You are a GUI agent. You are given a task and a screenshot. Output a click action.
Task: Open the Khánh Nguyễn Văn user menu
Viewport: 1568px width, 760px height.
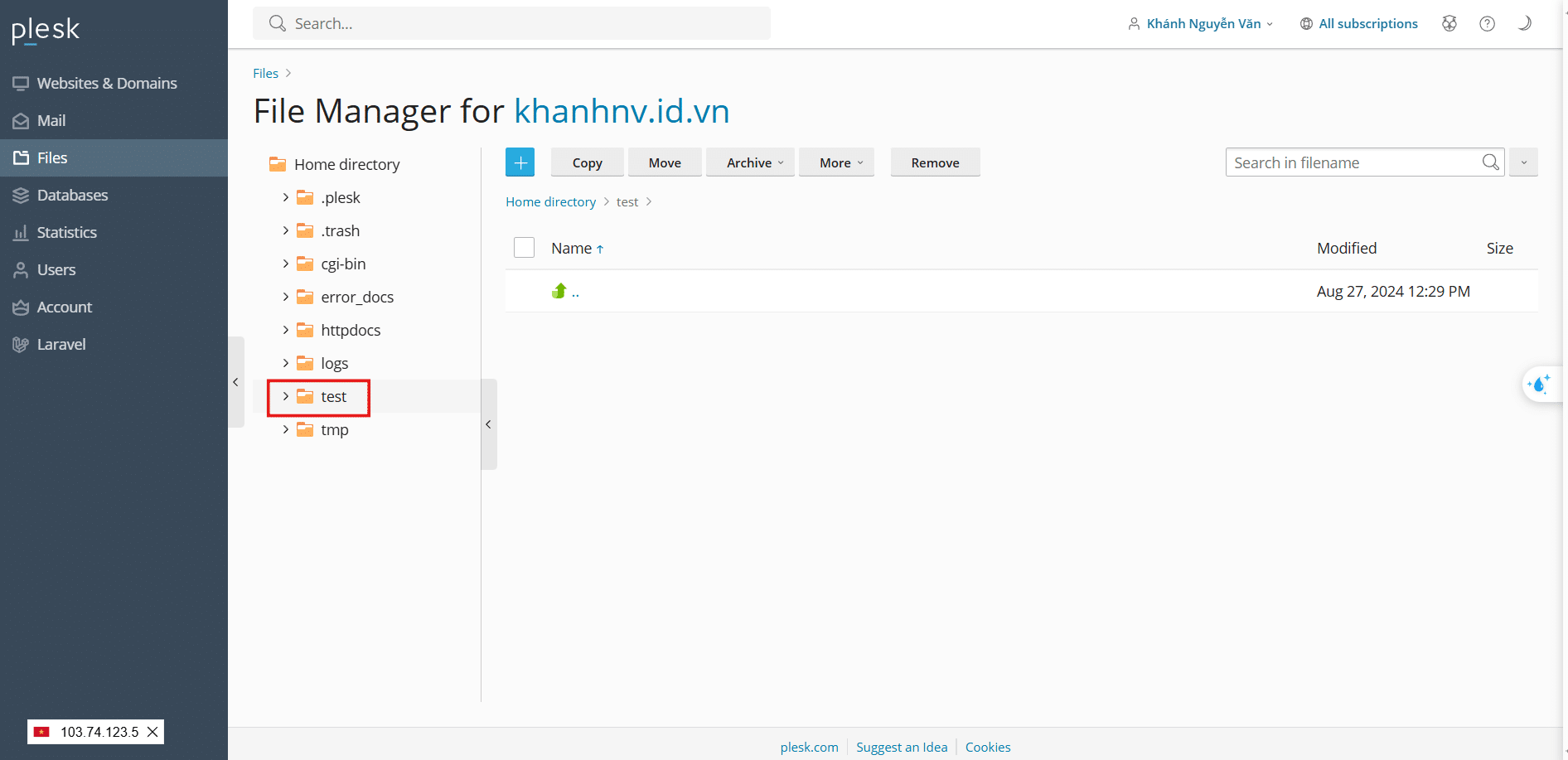click(1203, 23)
